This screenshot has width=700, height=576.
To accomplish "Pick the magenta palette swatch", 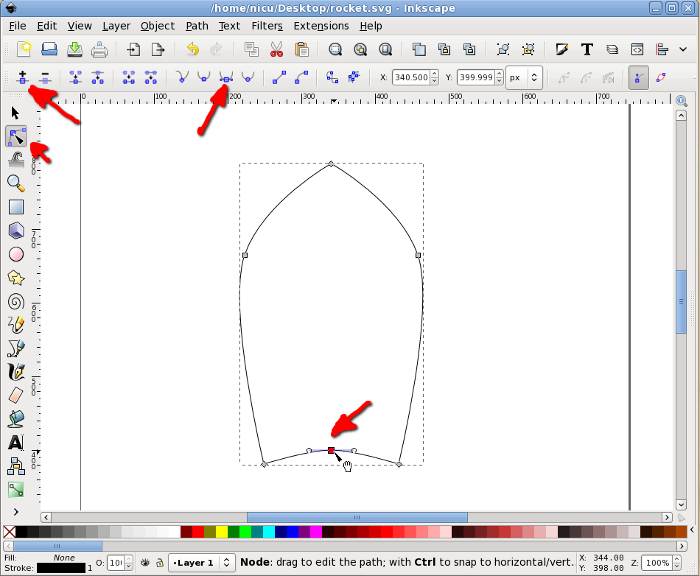I will coord(316,532).
